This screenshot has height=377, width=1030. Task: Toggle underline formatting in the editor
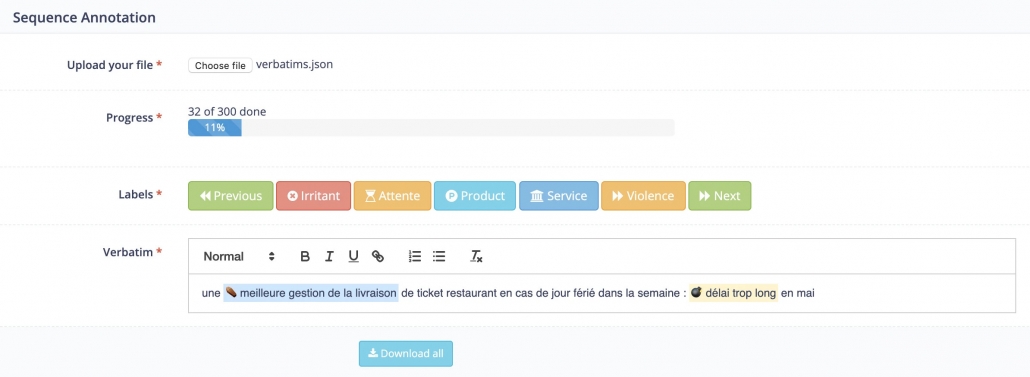[353, 257]
